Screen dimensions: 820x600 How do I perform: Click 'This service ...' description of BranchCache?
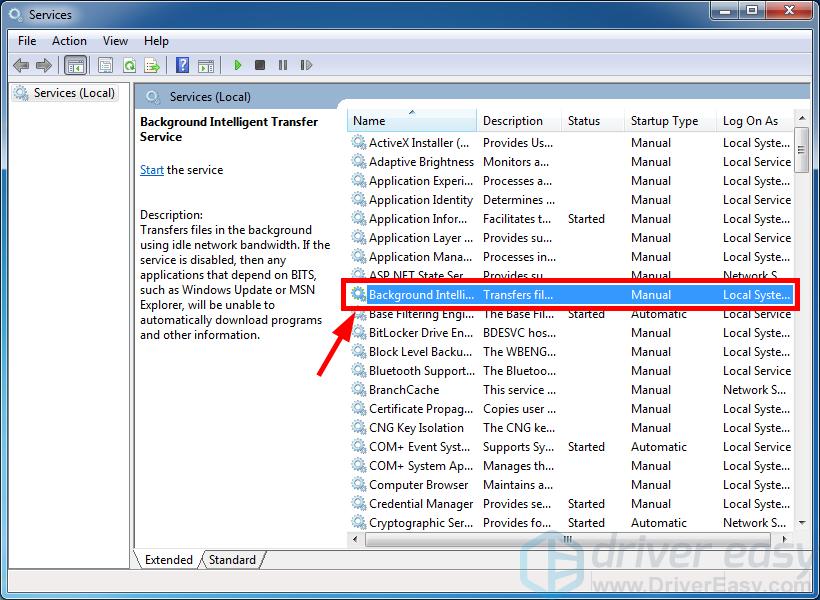tap(519, 390)
